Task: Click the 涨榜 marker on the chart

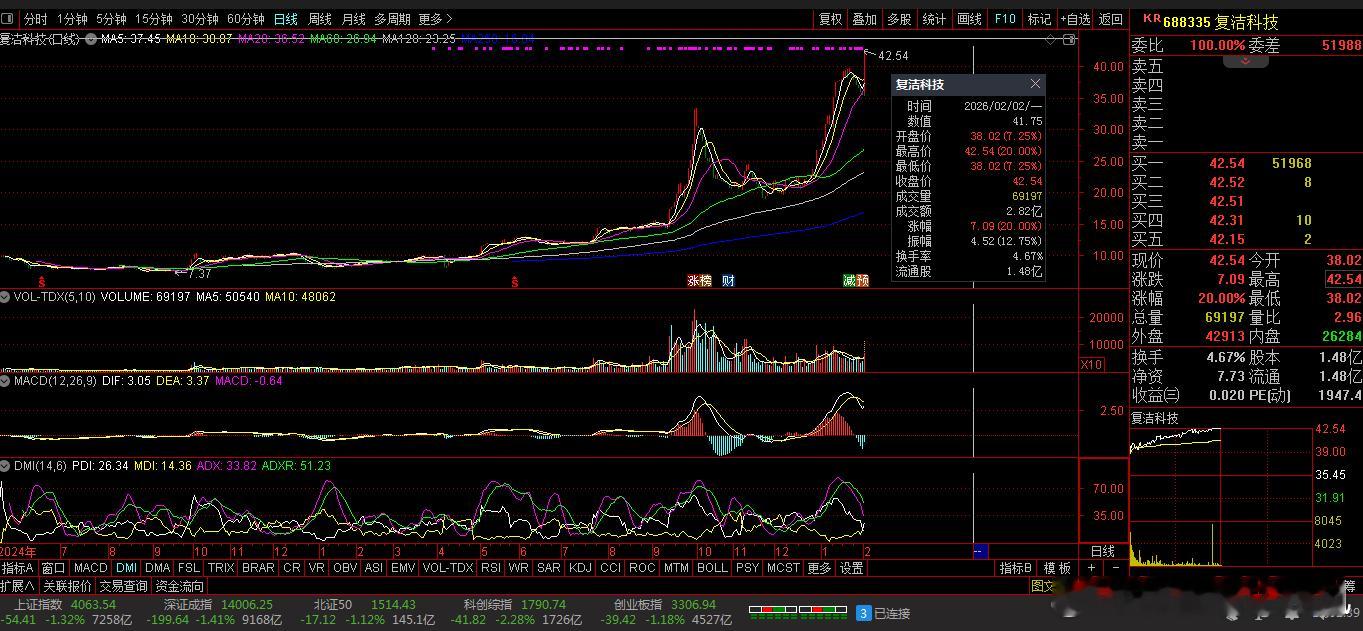Action: pos(698,281)
